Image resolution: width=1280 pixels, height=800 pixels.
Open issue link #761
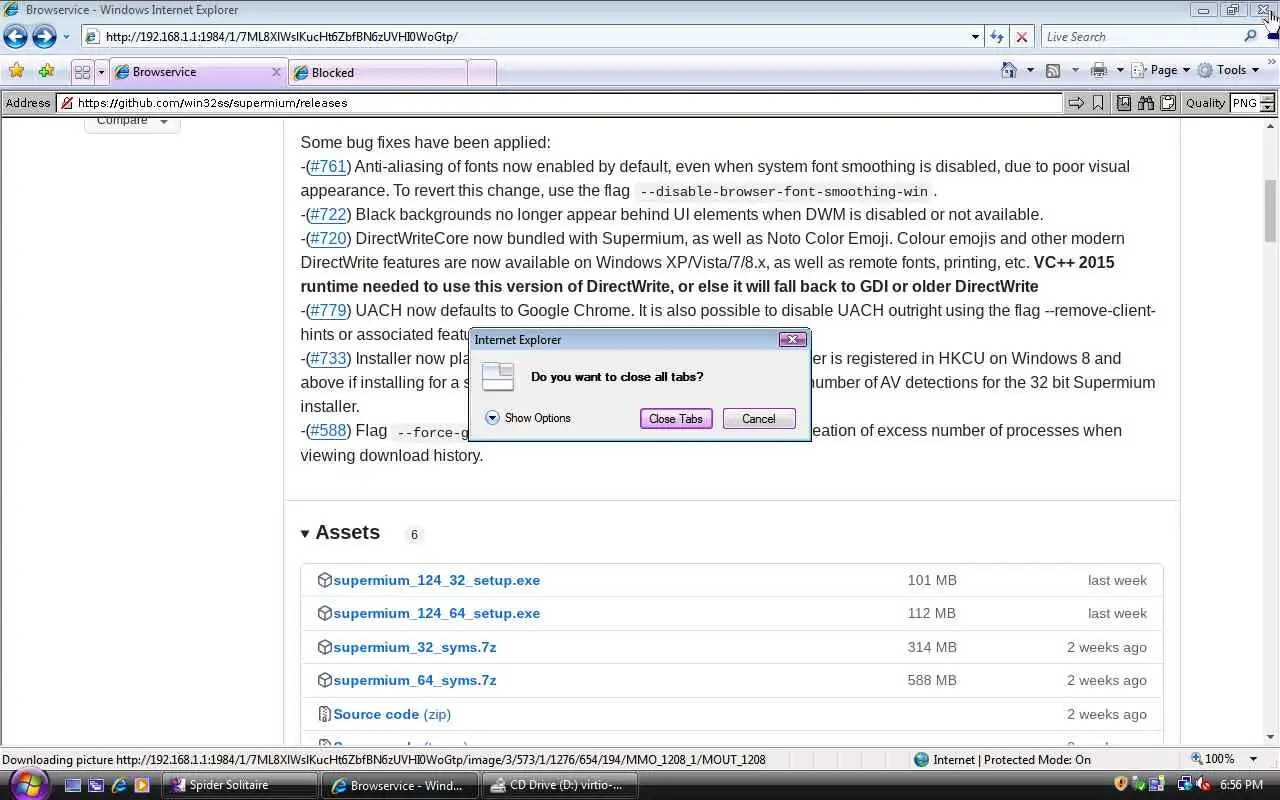coord(327,166)
